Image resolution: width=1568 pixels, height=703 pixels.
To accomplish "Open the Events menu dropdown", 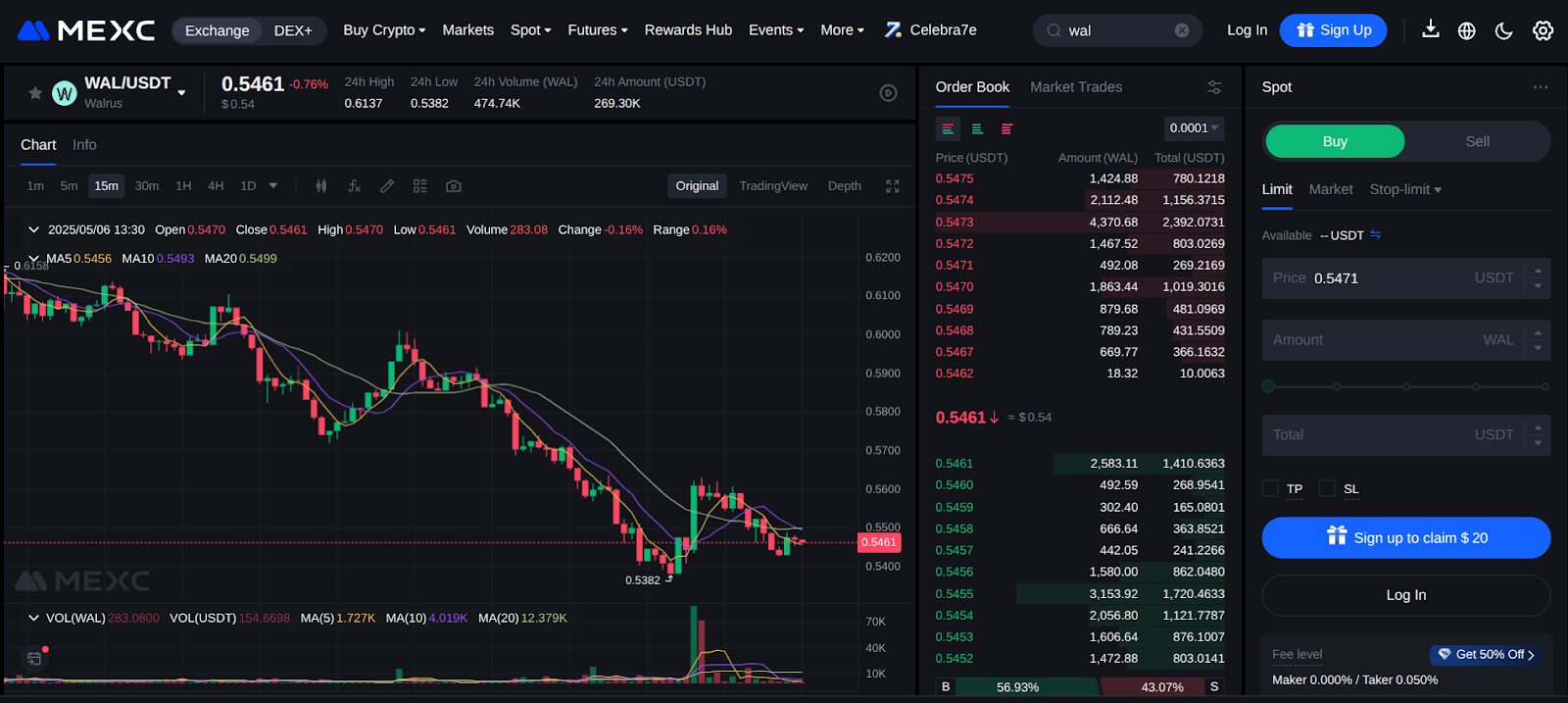I will coord(776,30).
